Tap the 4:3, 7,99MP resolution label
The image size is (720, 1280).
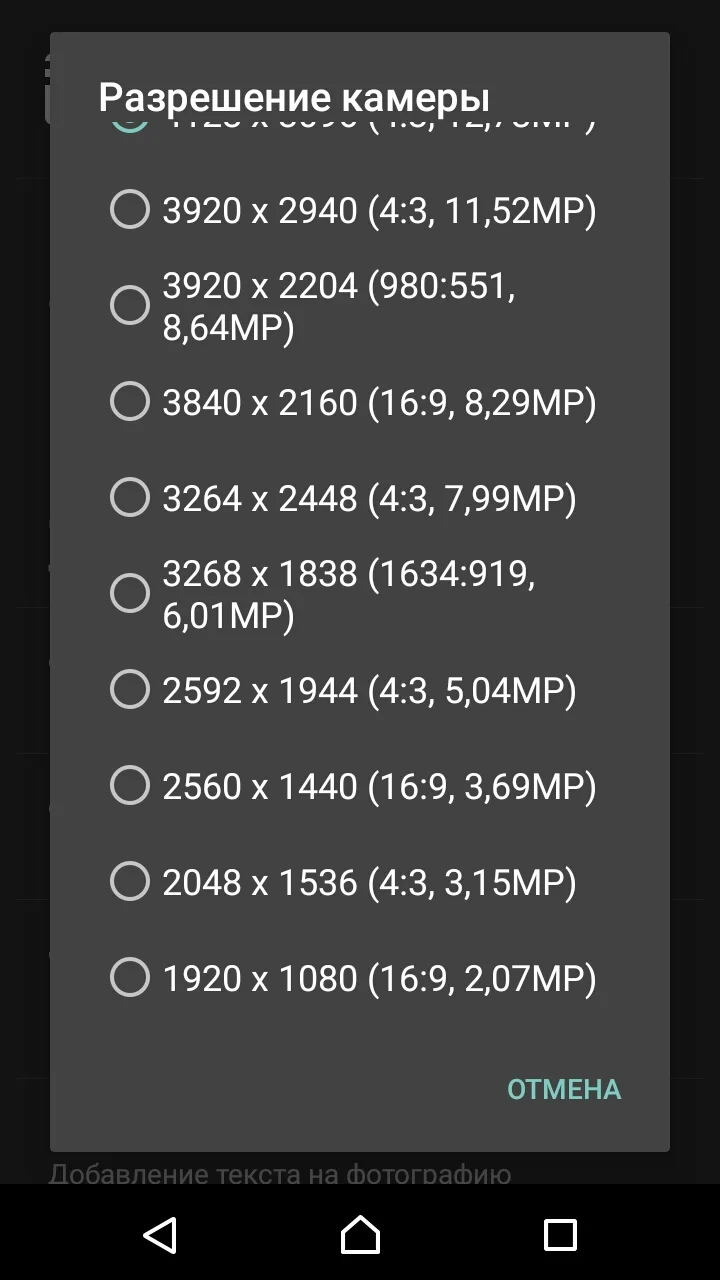[370, 498]
